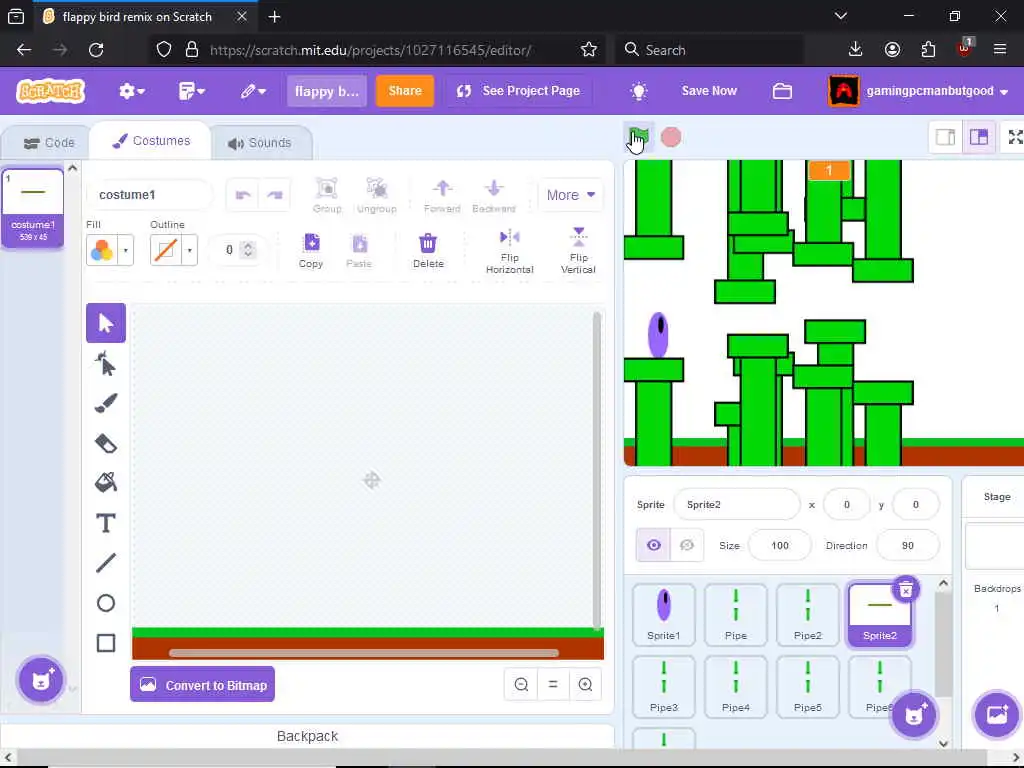Reset paint canvas zoom
This screenshot has width=1024, height=768.
coord(553,684)
